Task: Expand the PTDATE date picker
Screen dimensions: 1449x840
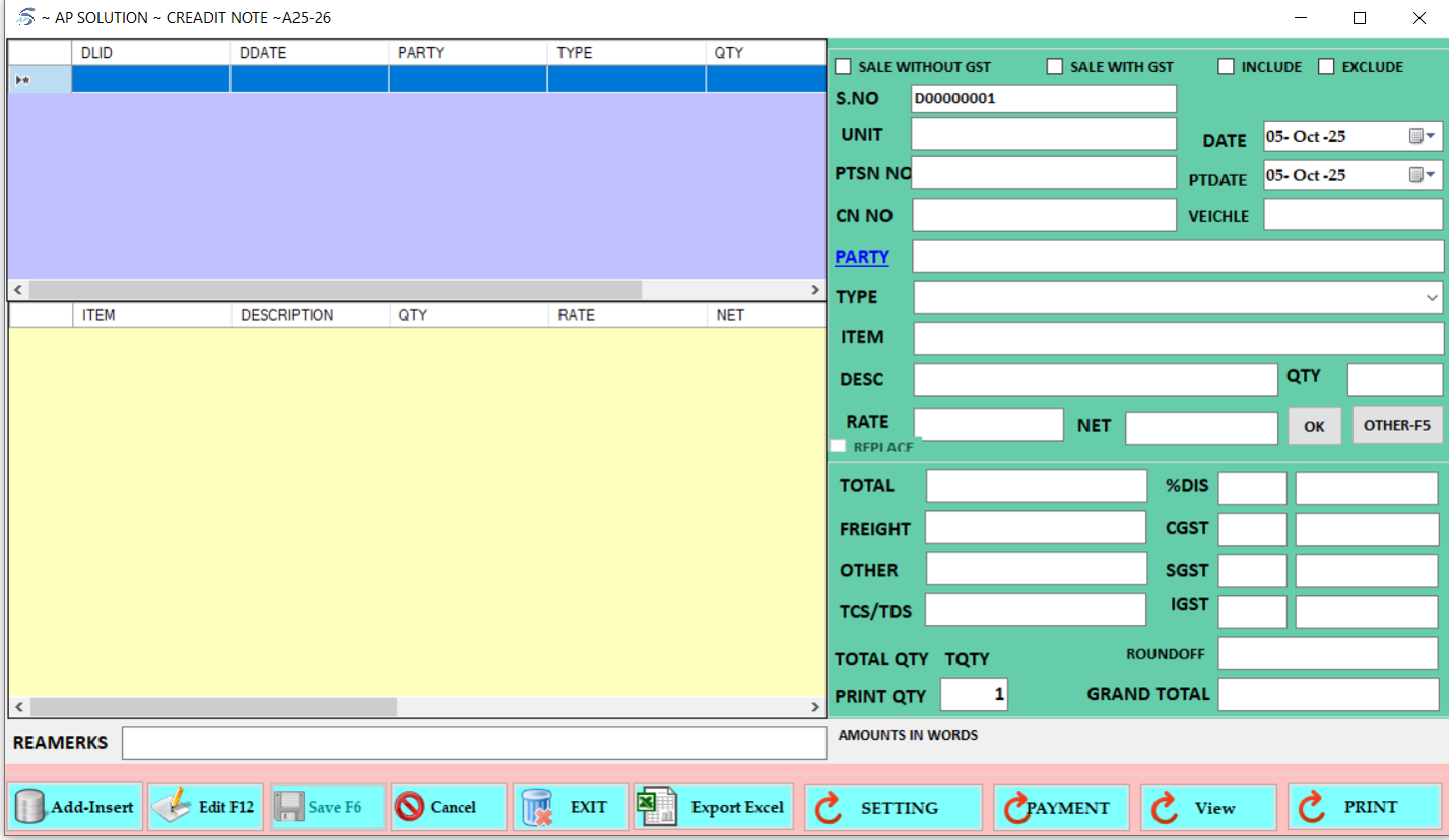Action: tap(1422, 175)
